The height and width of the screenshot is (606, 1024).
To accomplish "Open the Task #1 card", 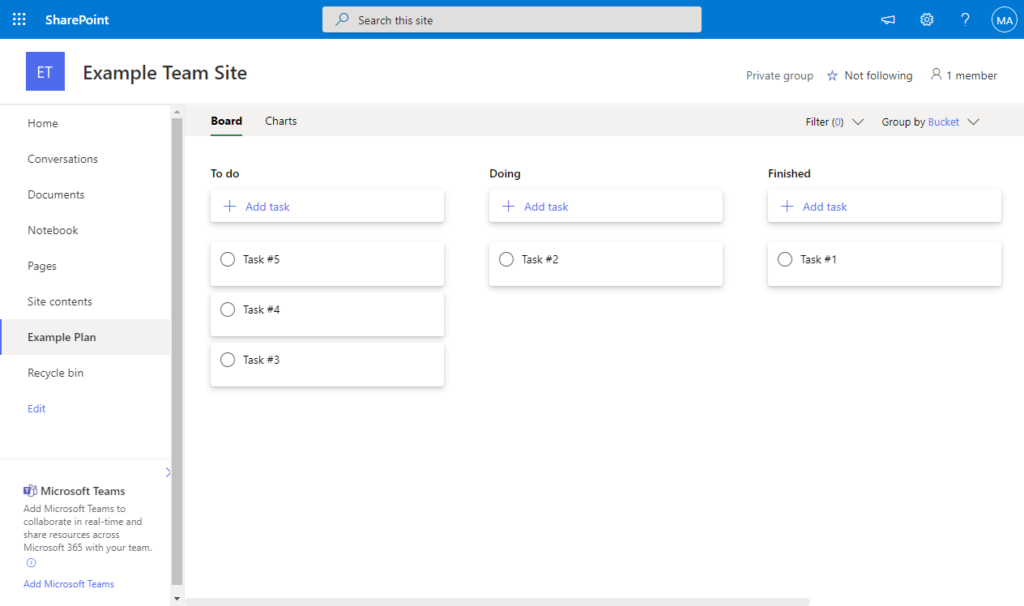I will [x=884, y=264].
